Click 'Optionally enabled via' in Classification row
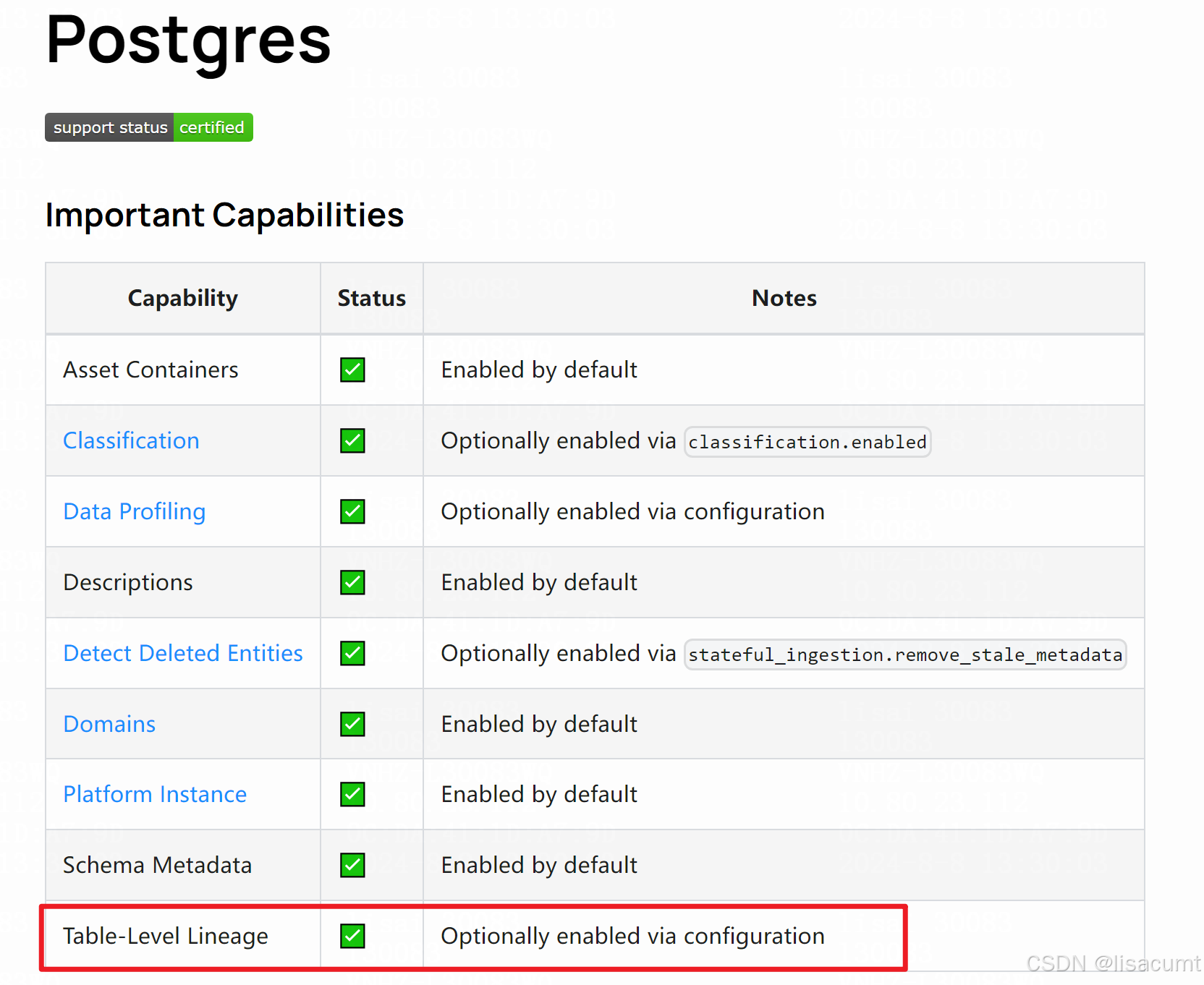Screen dimensions: 1204x985 [559, 441]
